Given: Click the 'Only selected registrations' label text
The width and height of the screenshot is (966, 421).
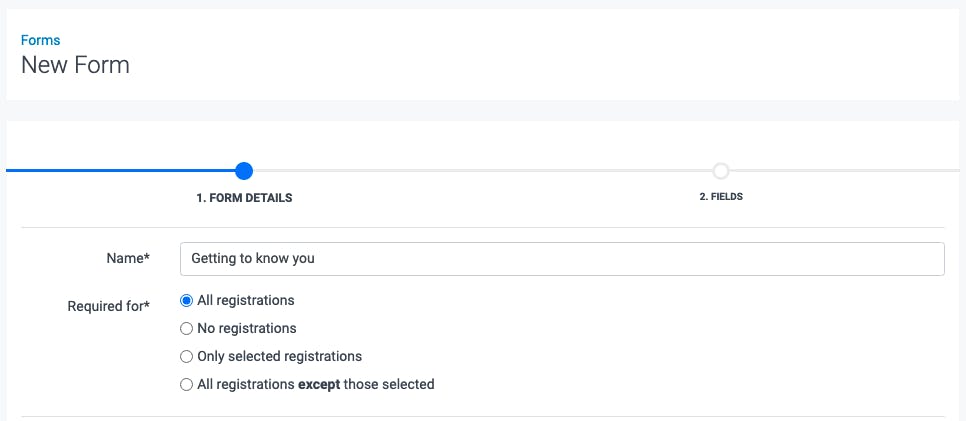Looking at the screenshot, I should coord(279,356).
